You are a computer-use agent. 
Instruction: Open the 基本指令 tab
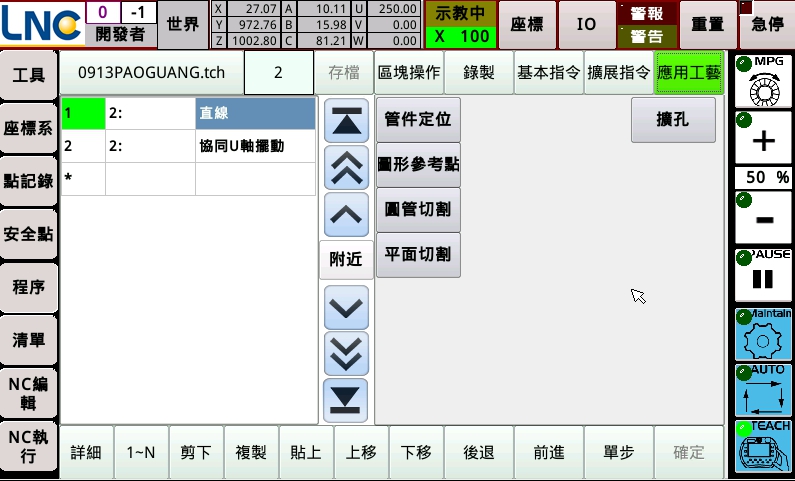(x=549, y=72)
